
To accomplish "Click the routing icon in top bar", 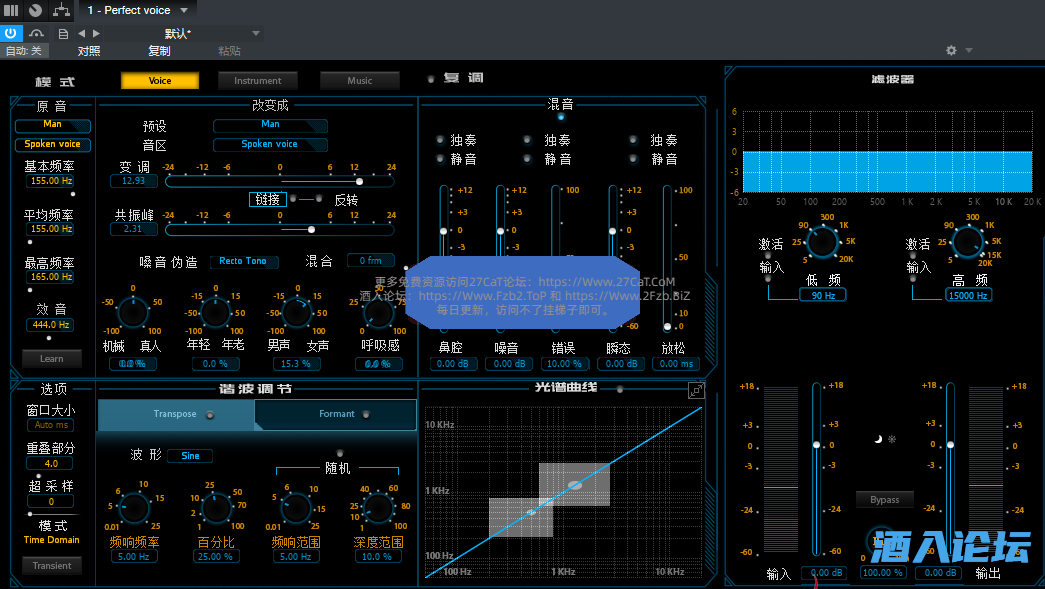I will click(x=62, y=10).
